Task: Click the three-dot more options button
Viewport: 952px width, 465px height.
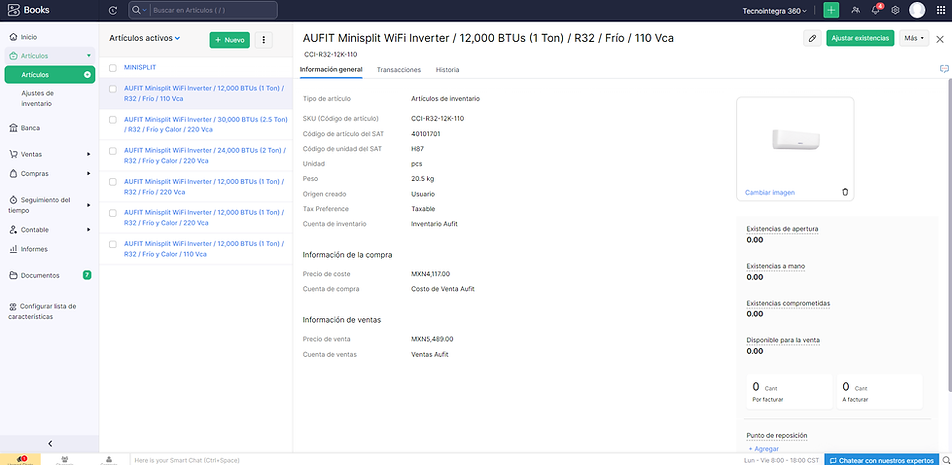Action: tap(264, 40)
